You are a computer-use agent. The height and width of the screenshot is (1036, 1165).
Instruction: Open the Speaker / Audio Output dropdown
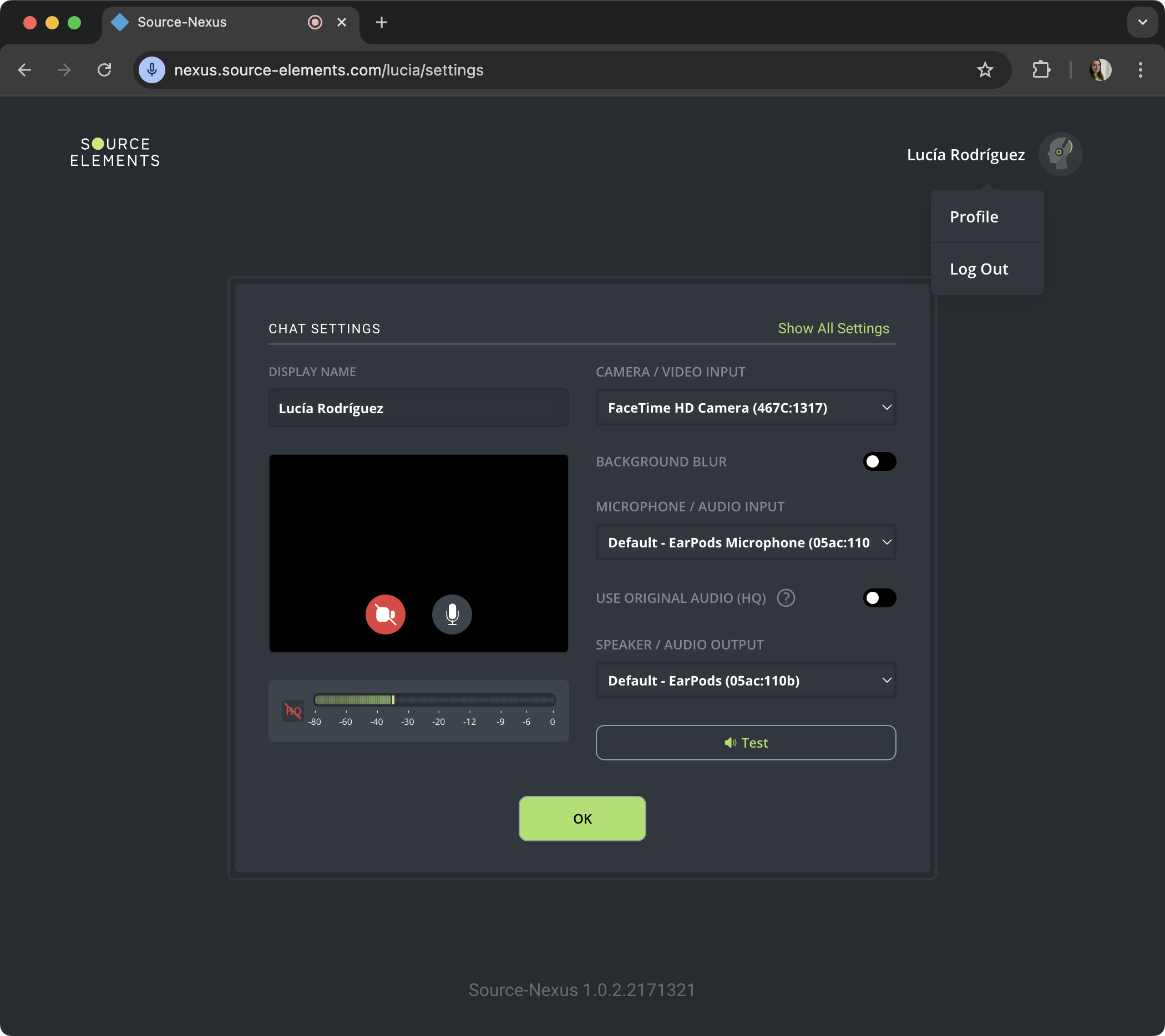click(x=746, y=680)
